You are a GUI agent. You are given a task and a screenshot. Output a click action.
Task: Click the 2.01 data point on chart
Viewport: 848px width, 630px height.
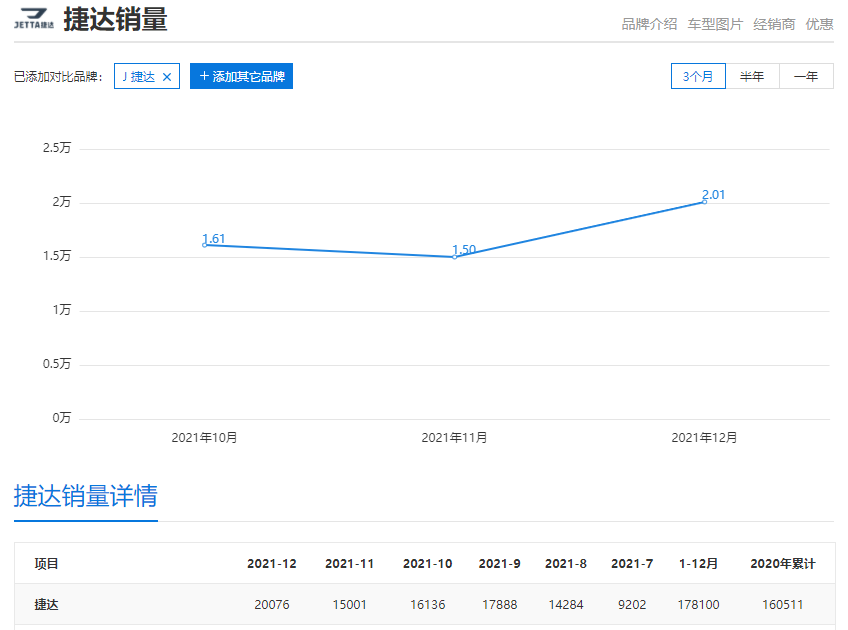[x=704, y=202]
